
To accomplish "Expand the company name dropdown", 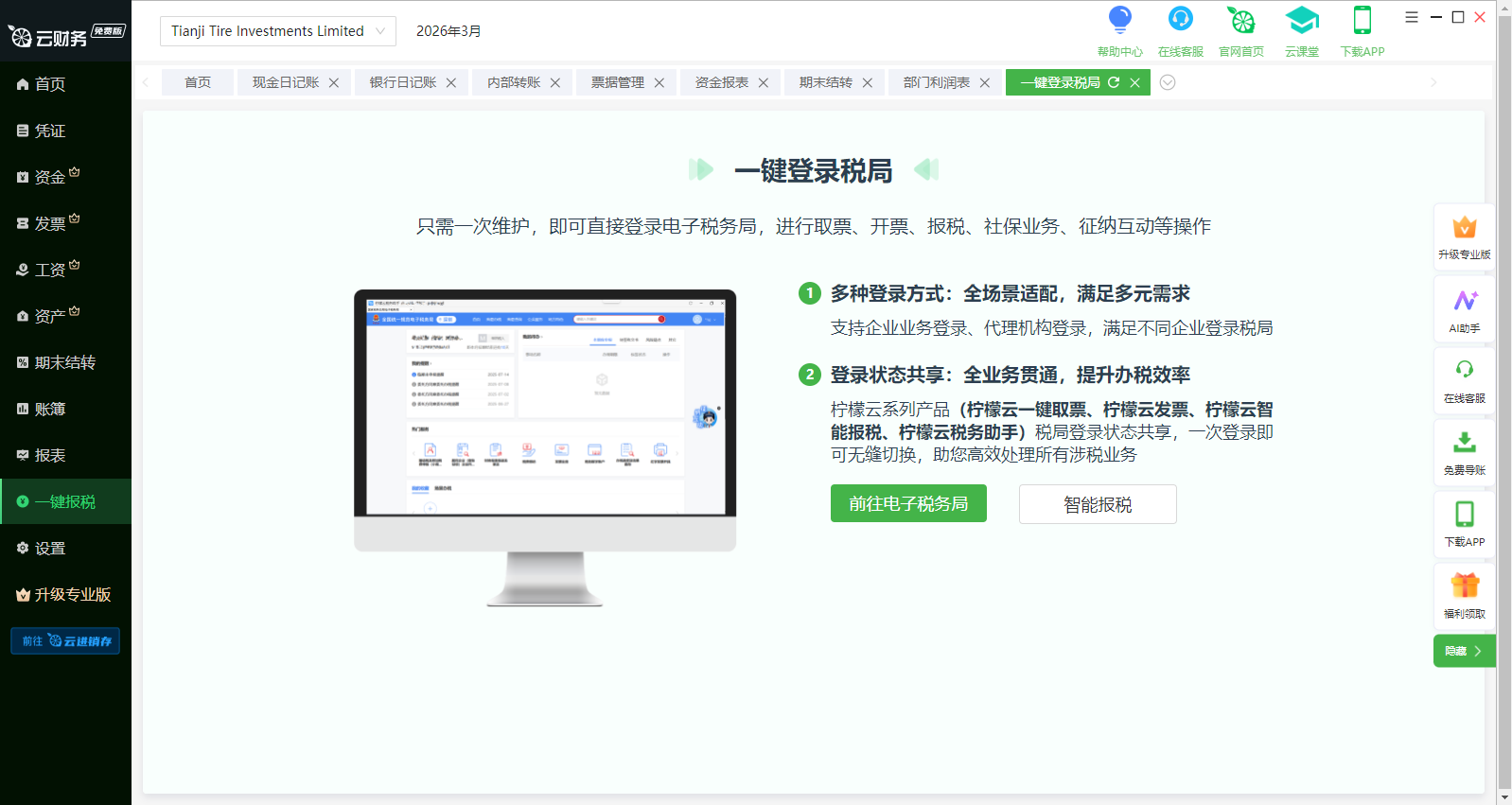I will (x=380, y=31).
